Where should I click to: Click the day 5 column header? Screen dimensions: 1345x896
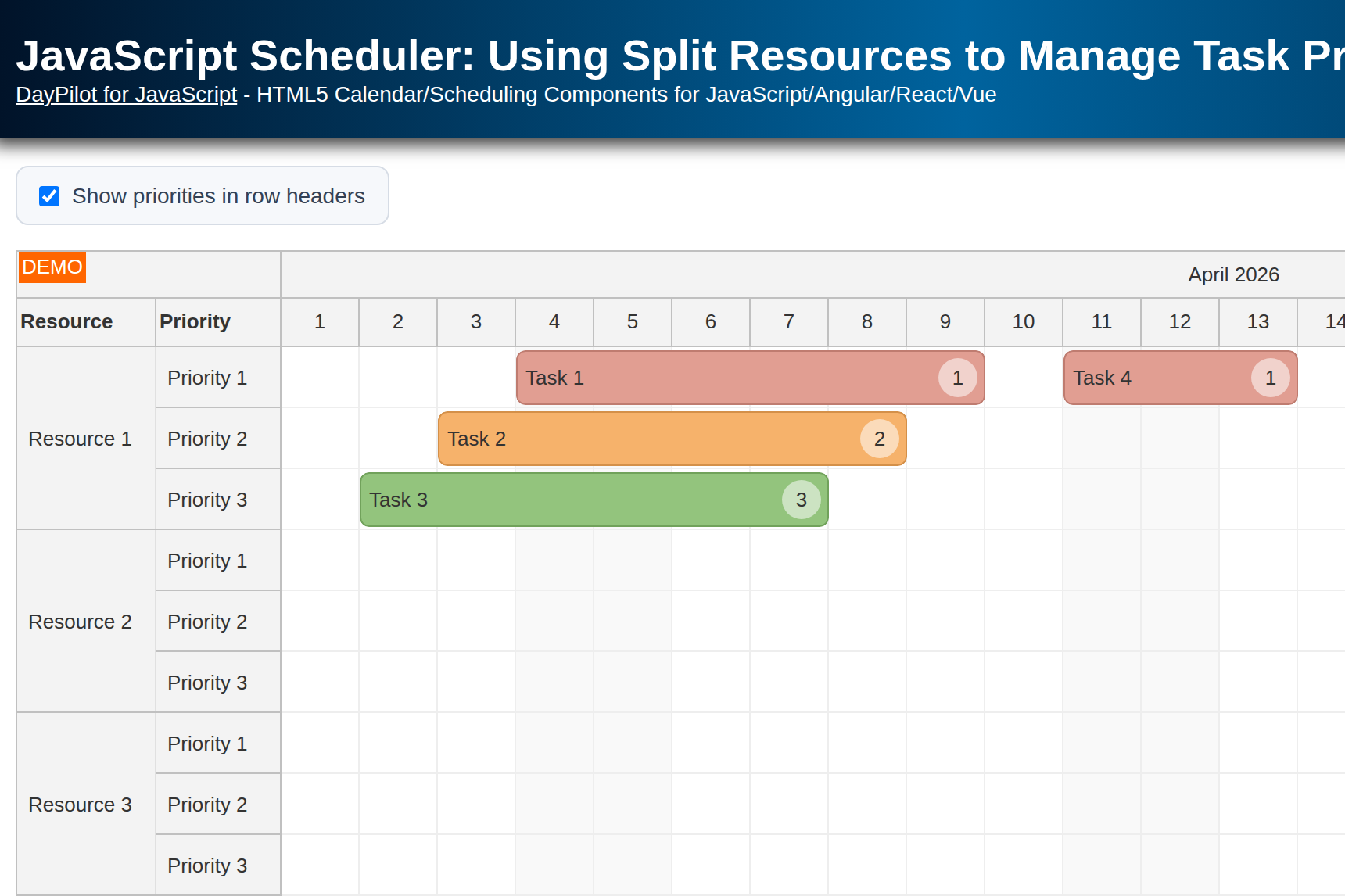pyautogui.click(x=632, y=321)
